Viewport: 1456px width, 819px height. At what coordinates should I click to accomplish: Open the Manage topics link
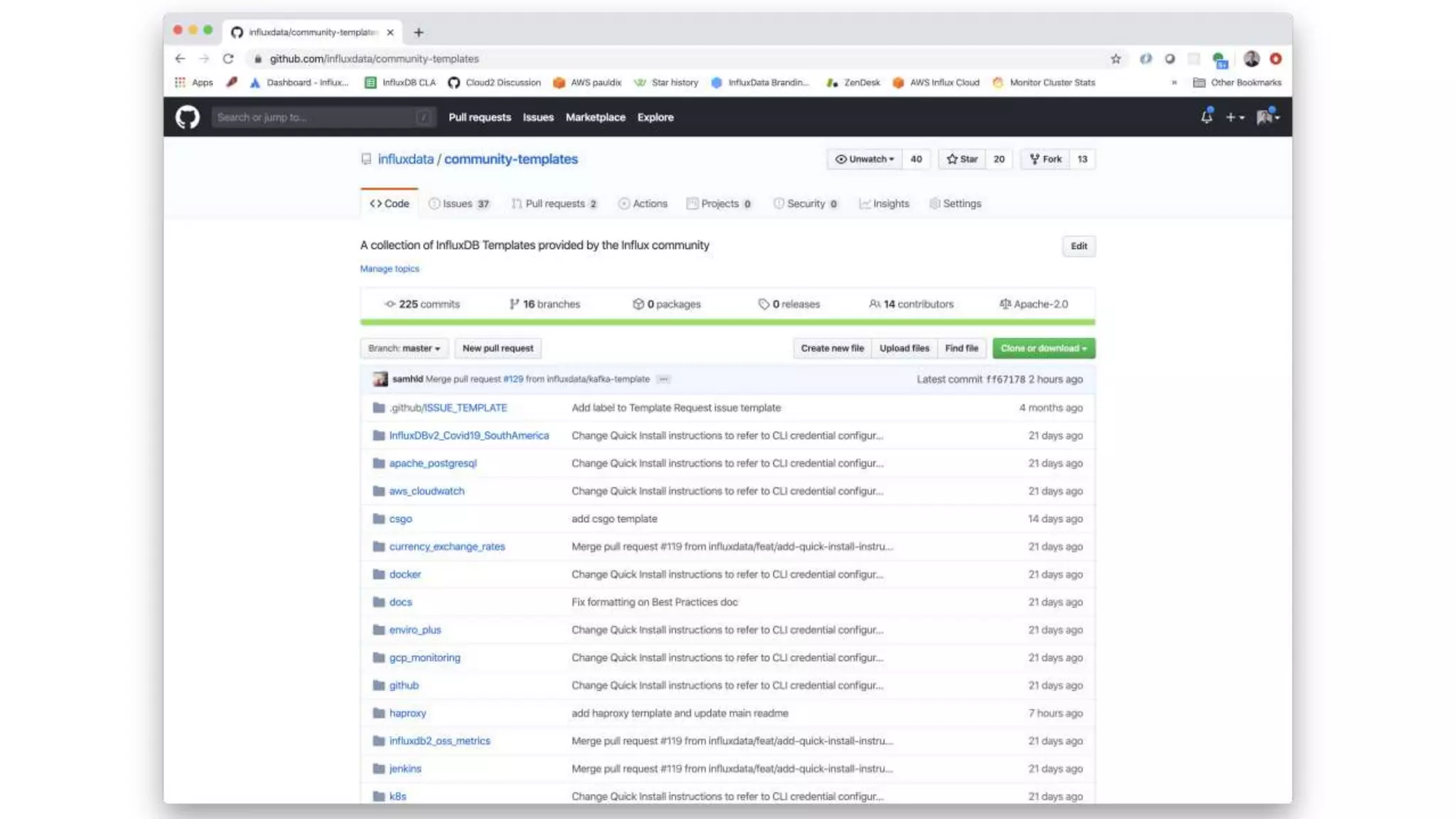389,269
